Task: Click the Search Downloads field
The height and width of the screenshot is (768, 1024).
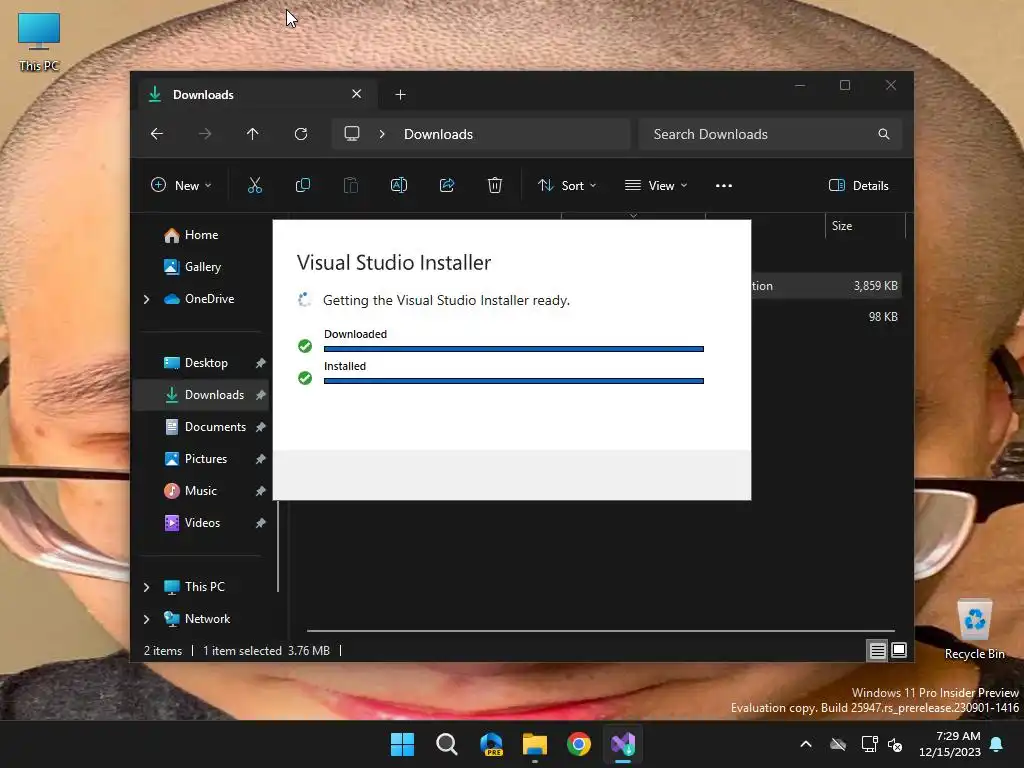Action: pos(771,134)
